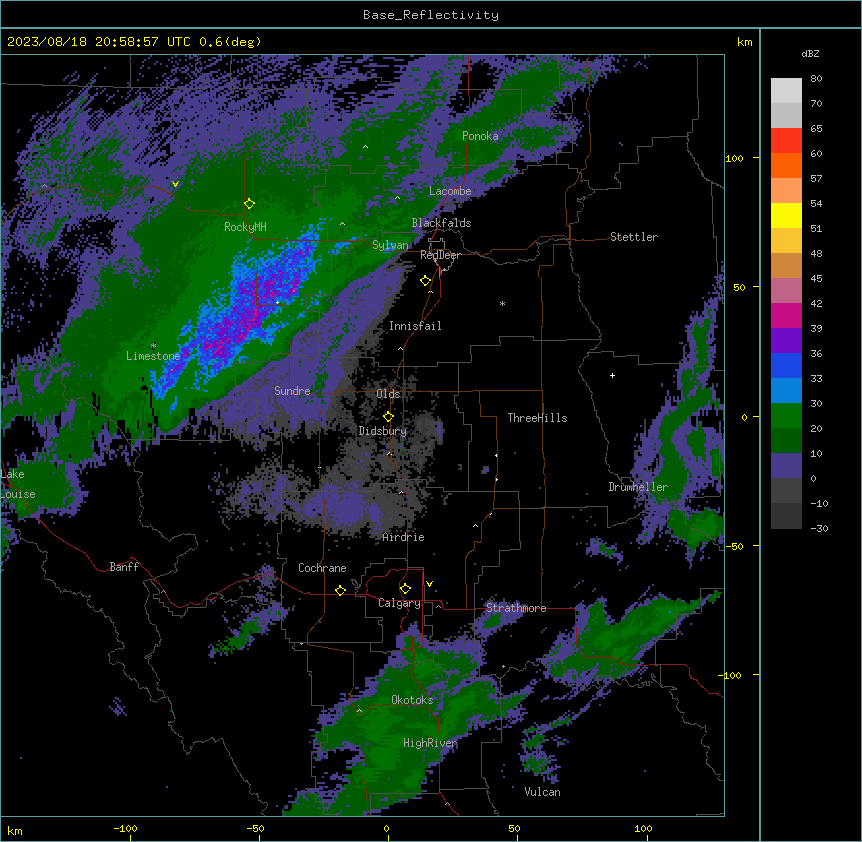Click the RockyMH label

click(245, 227)
